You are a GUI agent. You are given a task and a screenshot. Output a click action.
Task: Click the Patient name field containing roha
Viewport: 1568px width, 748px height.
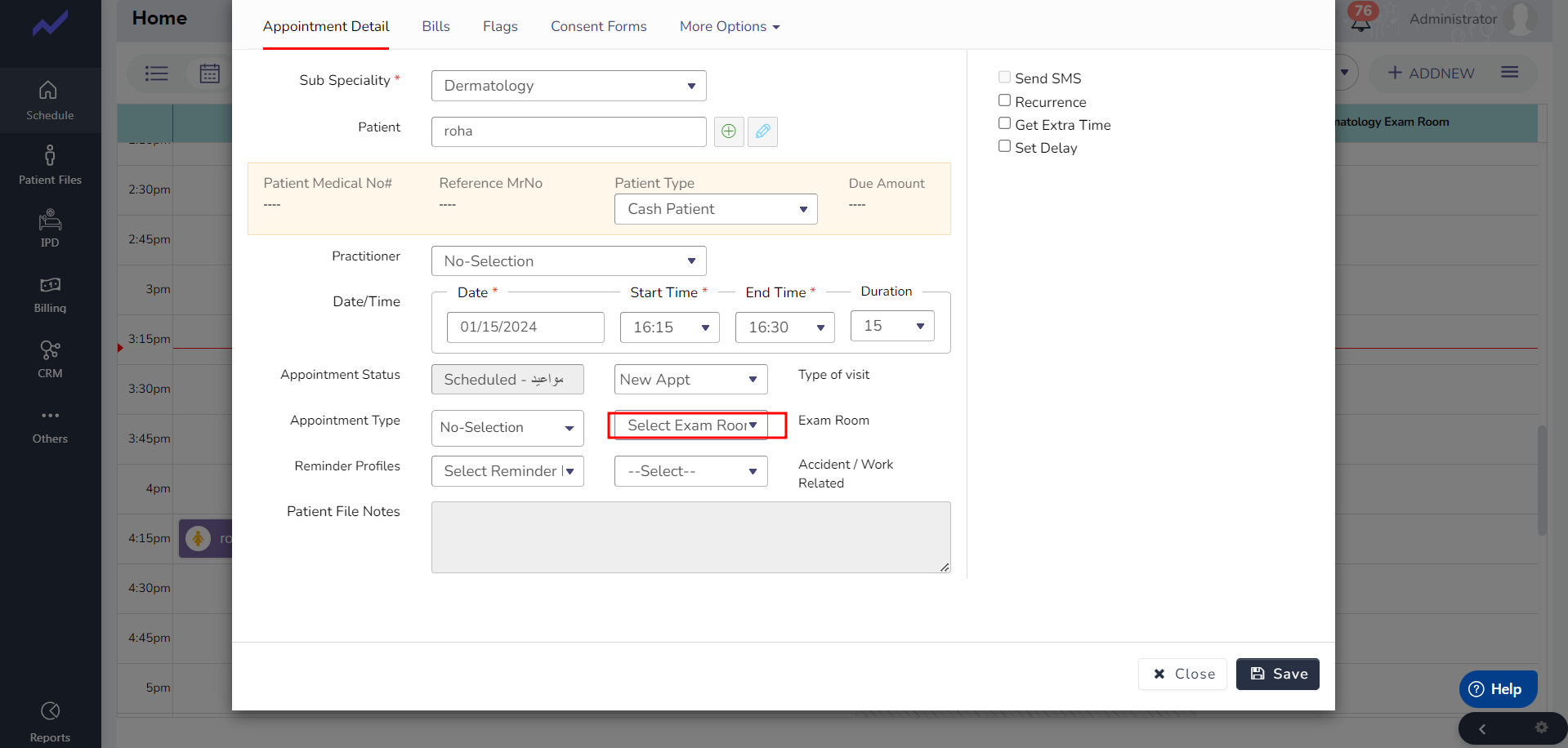click(569, 131)
